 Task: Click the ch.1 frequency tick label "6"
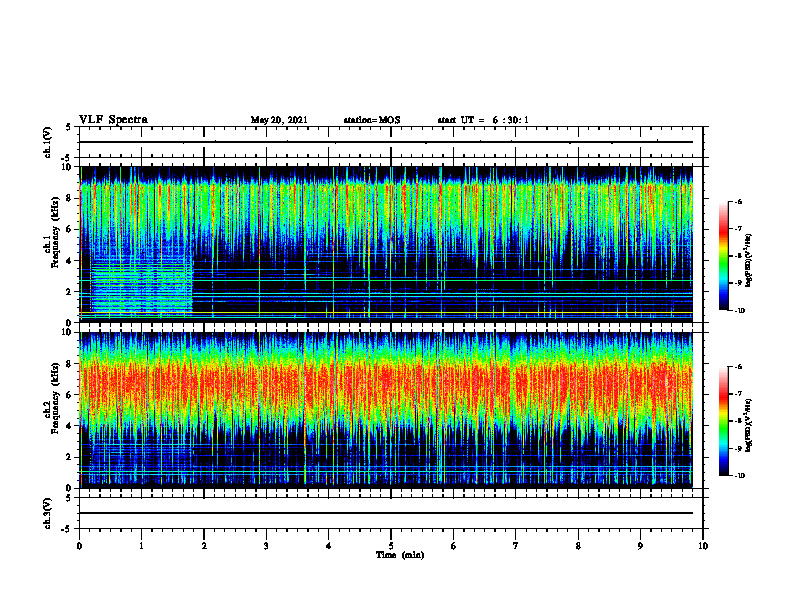coord(70,230)
